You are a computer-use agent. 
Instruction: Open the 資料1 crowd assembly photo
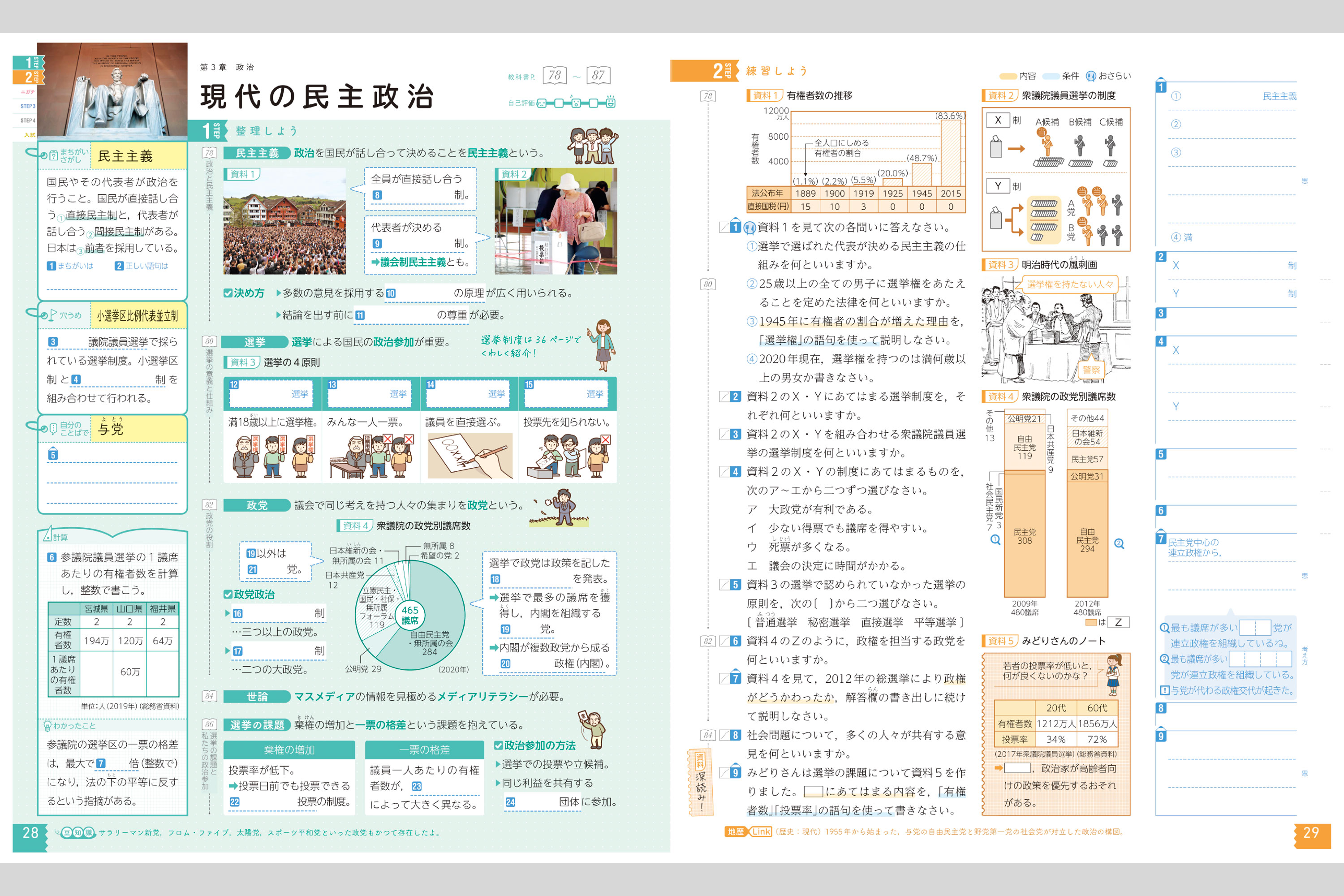284,221
